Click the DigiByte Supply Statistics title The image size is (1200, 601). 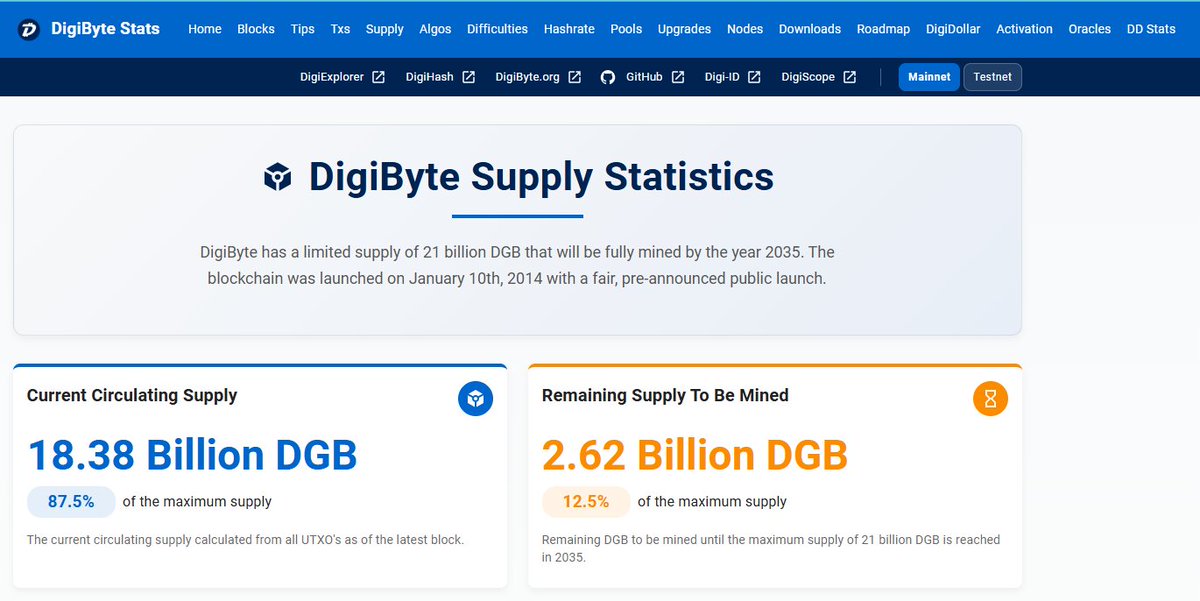tap(541, 177)
